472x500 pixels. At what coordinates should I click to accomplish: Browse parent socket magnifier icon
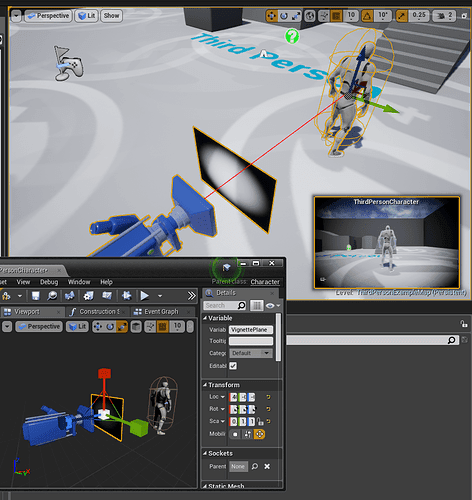click(255, 466)
